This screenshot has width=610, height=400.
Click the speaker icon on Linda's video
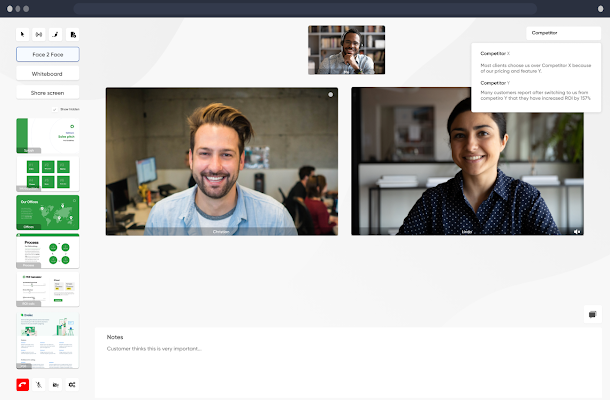577,232
